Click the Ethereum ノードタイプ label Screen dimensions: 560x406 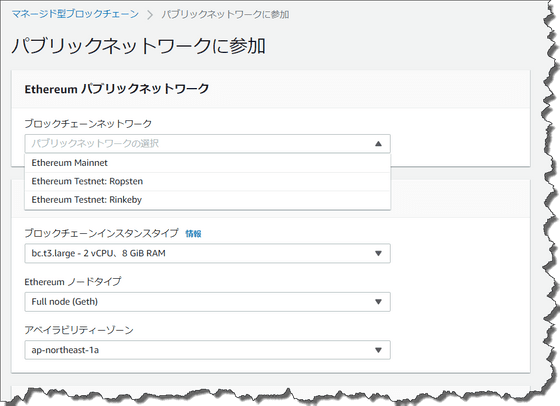tap(73, 282)
